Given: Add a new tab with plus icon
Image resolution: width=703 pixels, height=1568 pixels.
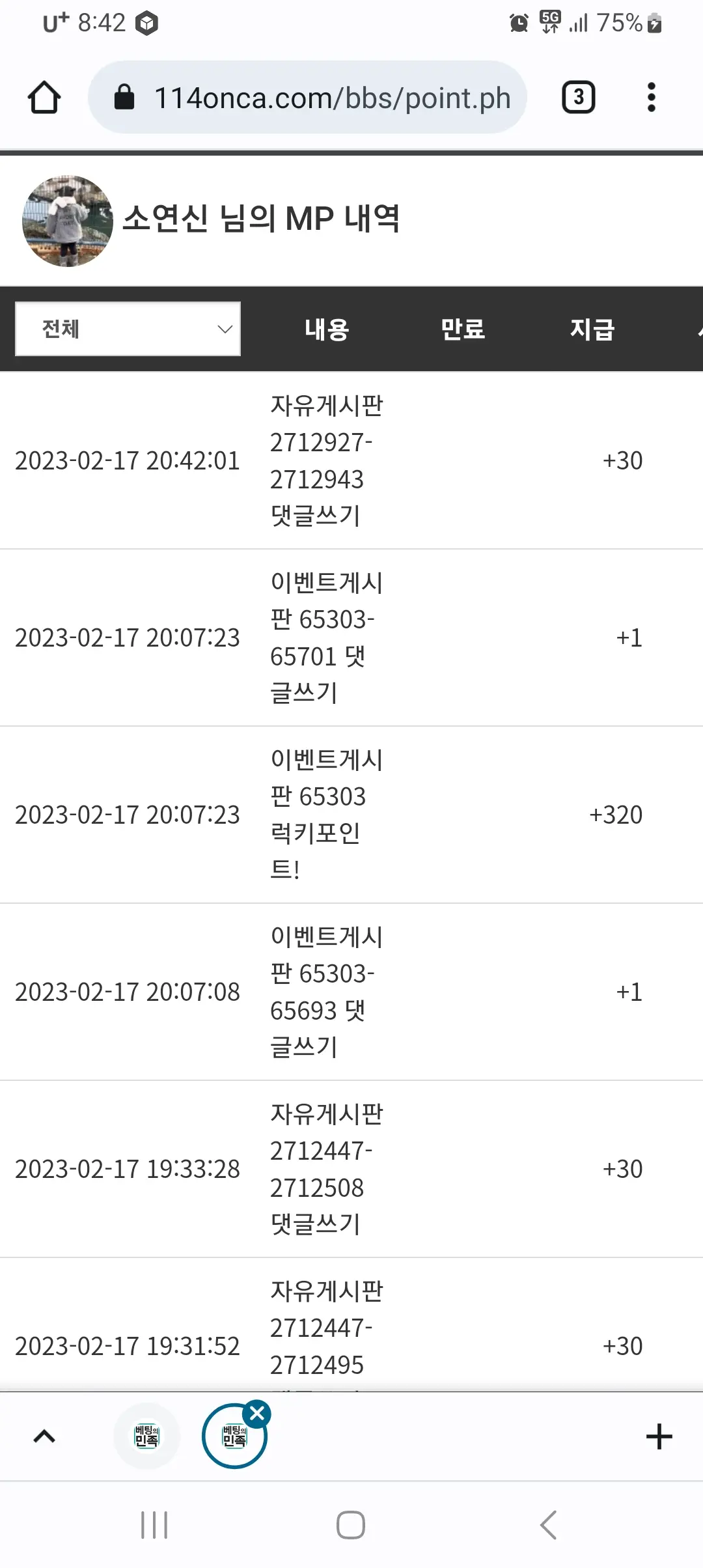Looking at the screenshot, I should click(659, 1436).
